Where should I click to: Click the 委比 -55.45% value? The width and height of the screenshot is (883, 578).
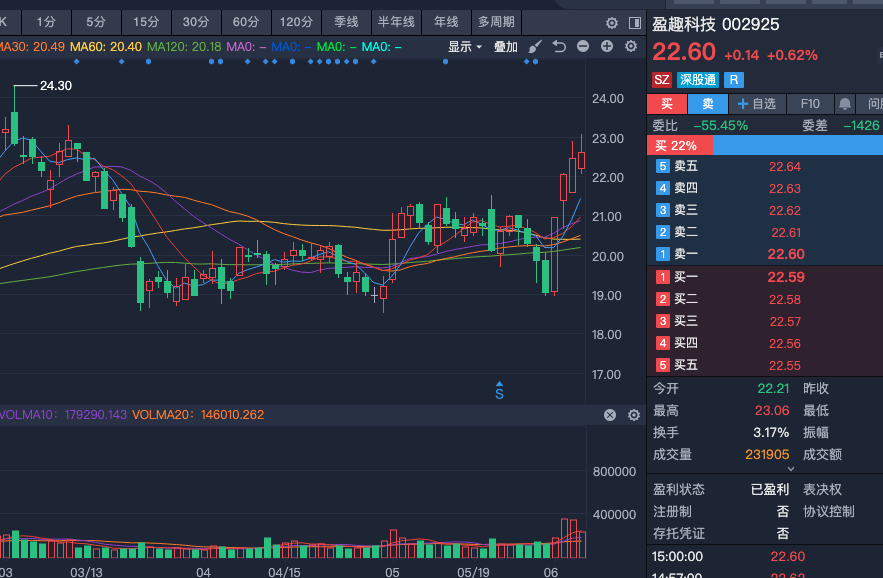(721, 126)
